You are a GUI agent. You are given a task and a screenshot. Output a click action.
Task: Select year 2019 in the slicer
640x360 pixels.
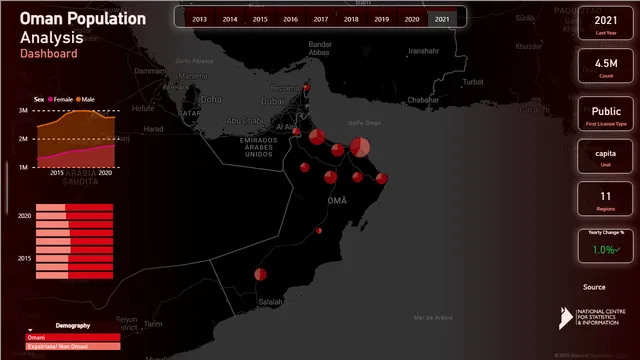(382, 19)
